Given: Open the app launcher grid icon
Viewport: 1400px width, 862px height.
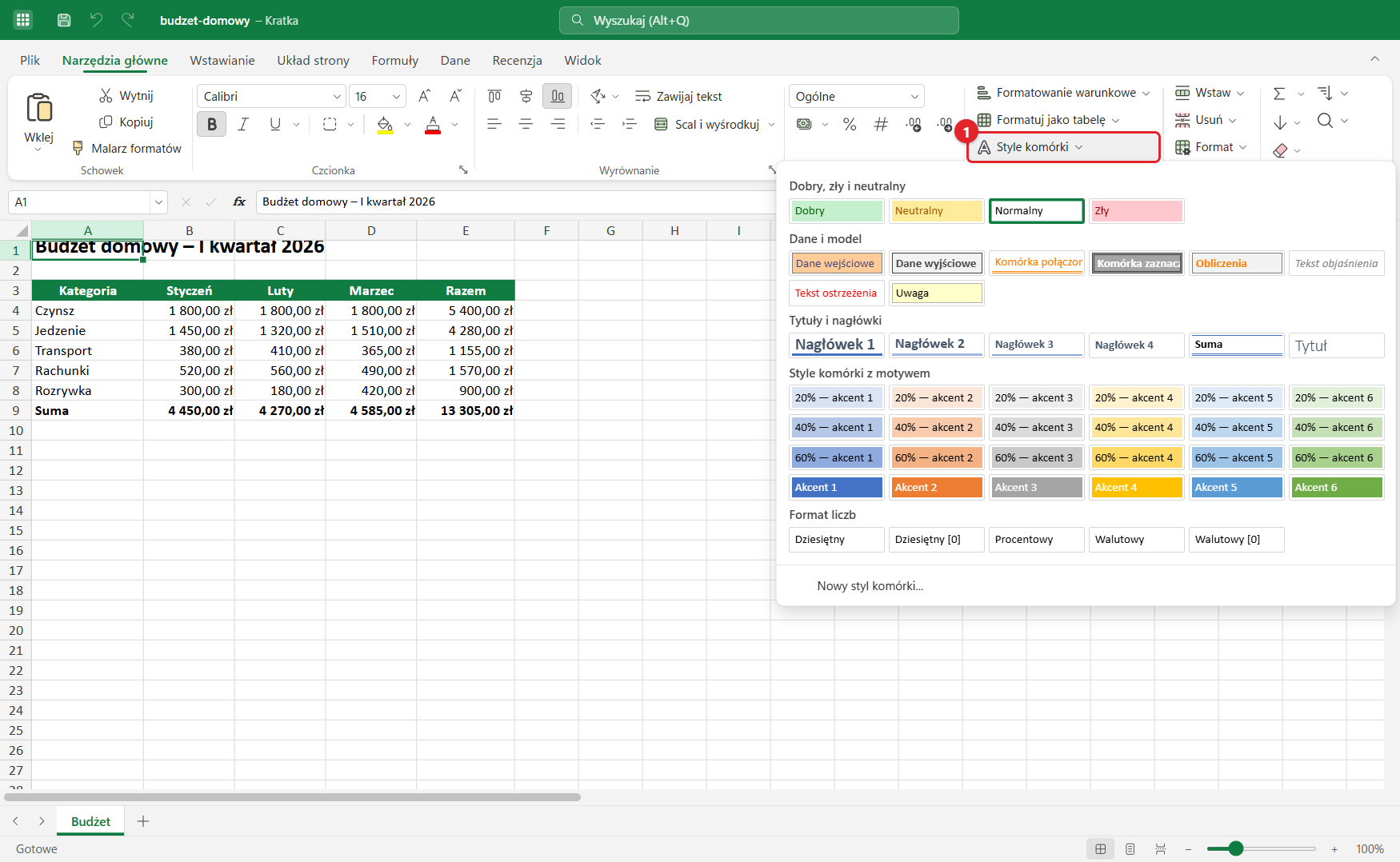Looking at the screenshot, I should [22, 20].
